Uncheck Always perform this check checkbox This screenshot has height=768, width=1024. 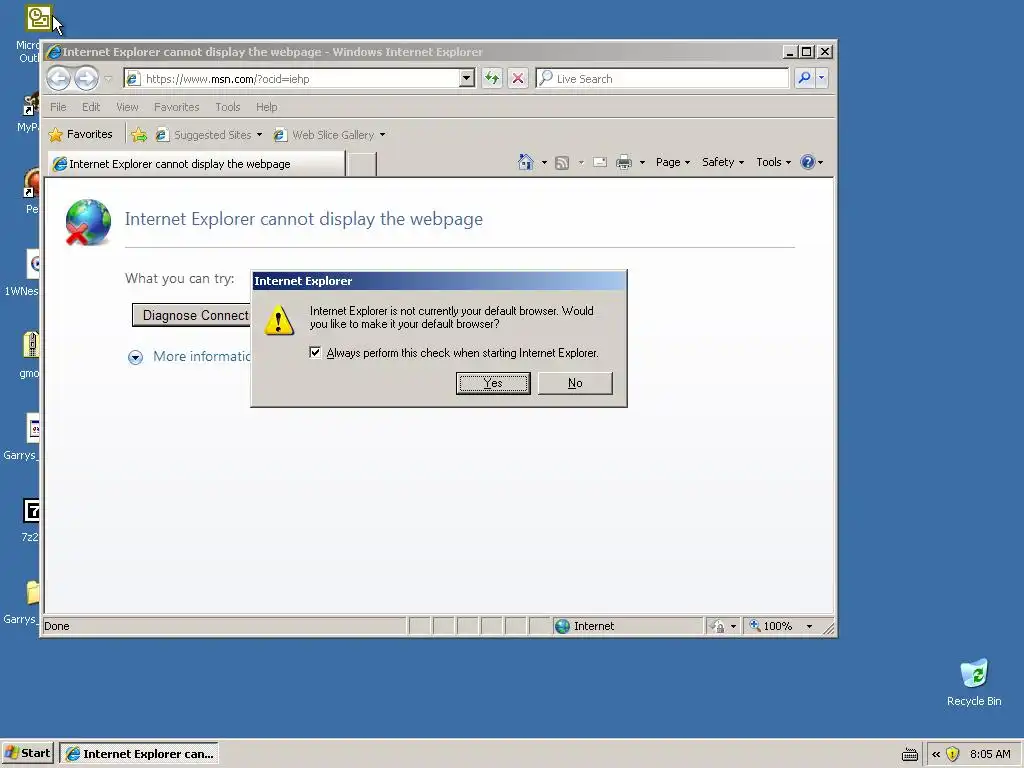tap(315, 353)
